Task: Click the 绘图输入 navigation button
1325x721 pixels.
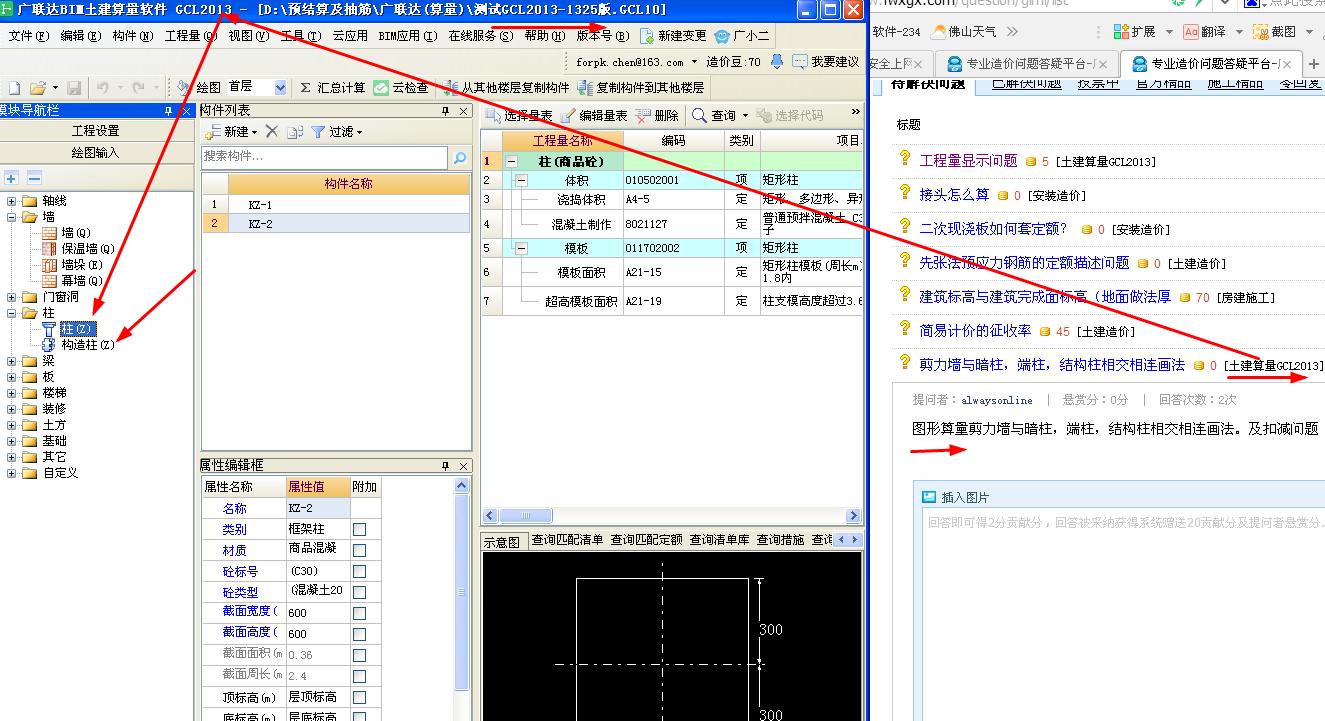Action: (x=96, y=153)
